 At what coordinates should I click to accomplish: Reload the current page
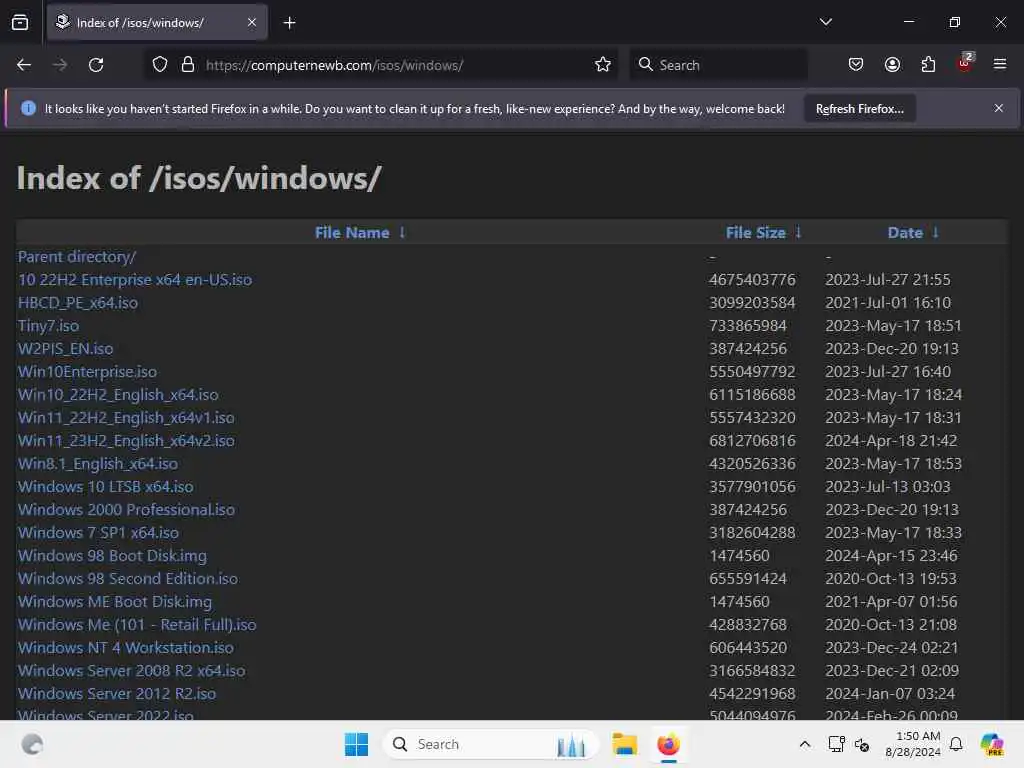coord(96,65)
